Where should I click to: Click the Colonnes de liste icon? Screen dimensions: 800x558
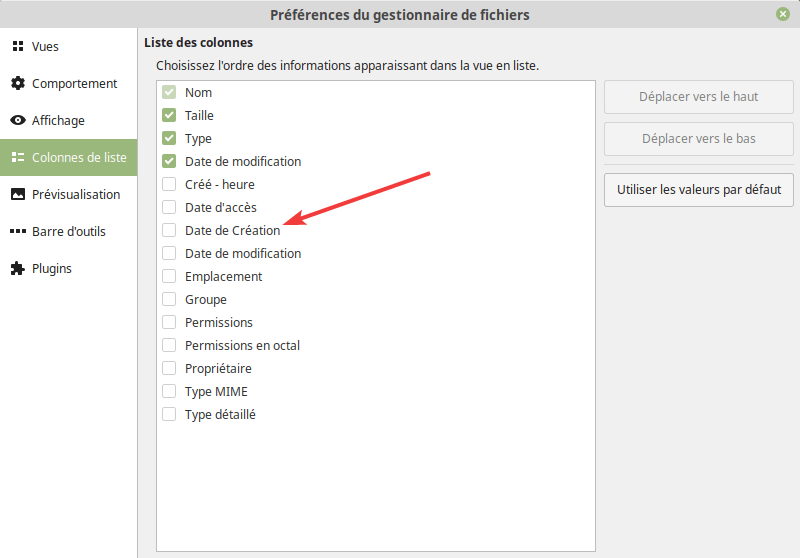17,158
